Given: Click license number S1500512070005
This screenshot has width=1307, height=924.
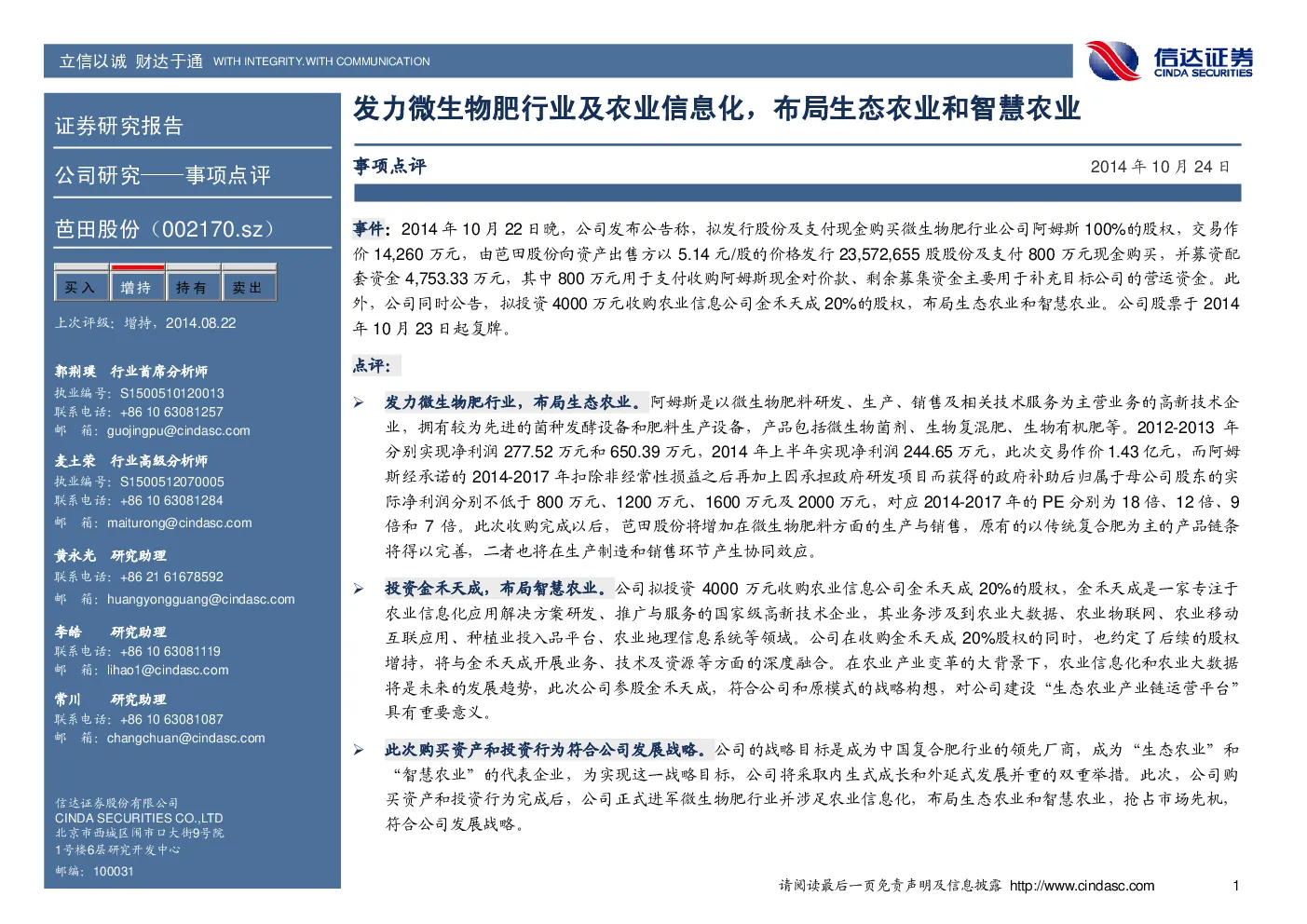Looking at the screenshot, I should pyautogui.click(x=172, y=482).
